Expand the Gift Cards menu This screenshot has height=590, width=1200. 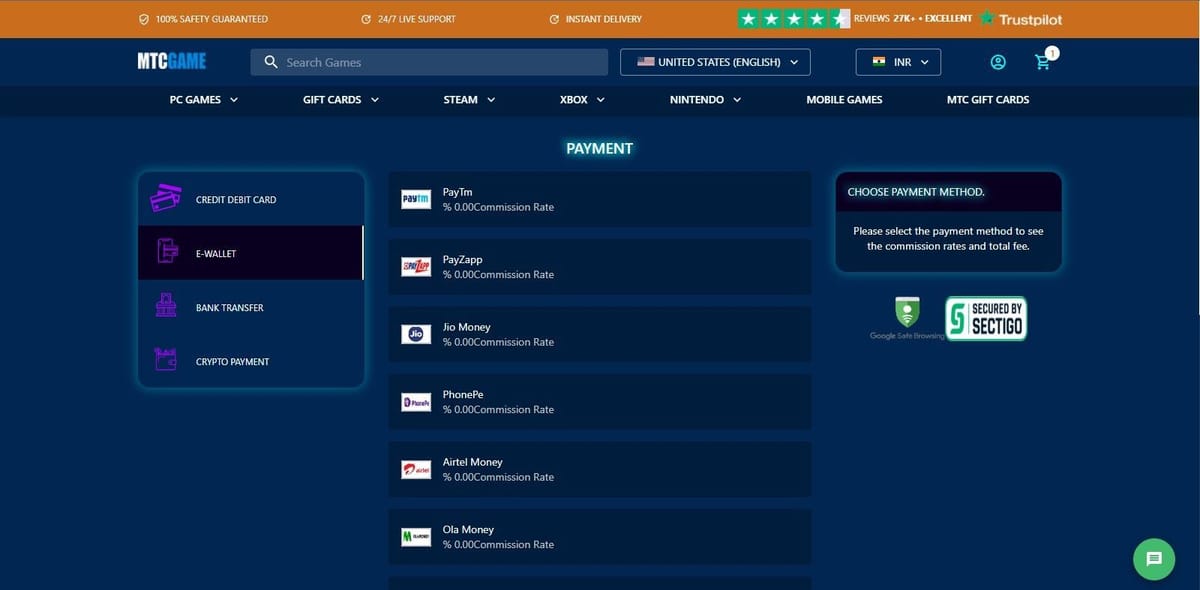(x=340, y=100)
